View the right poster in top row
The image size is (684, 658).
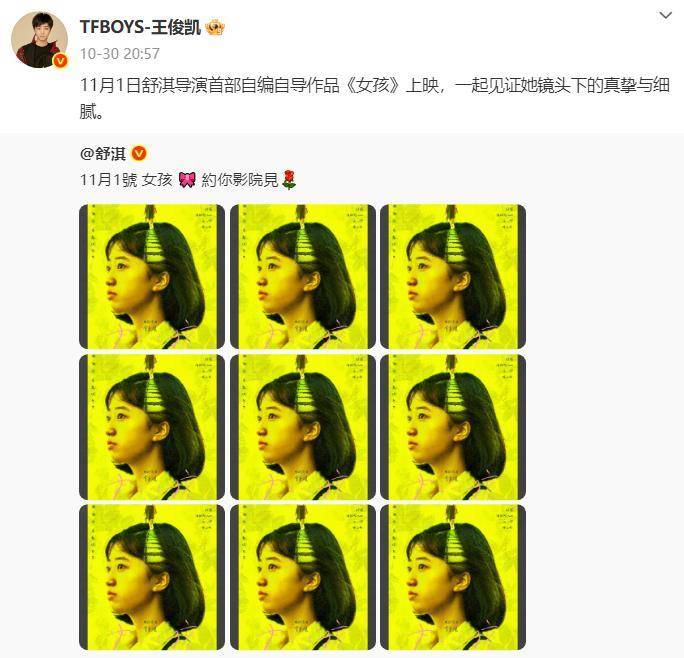[453, 277]
